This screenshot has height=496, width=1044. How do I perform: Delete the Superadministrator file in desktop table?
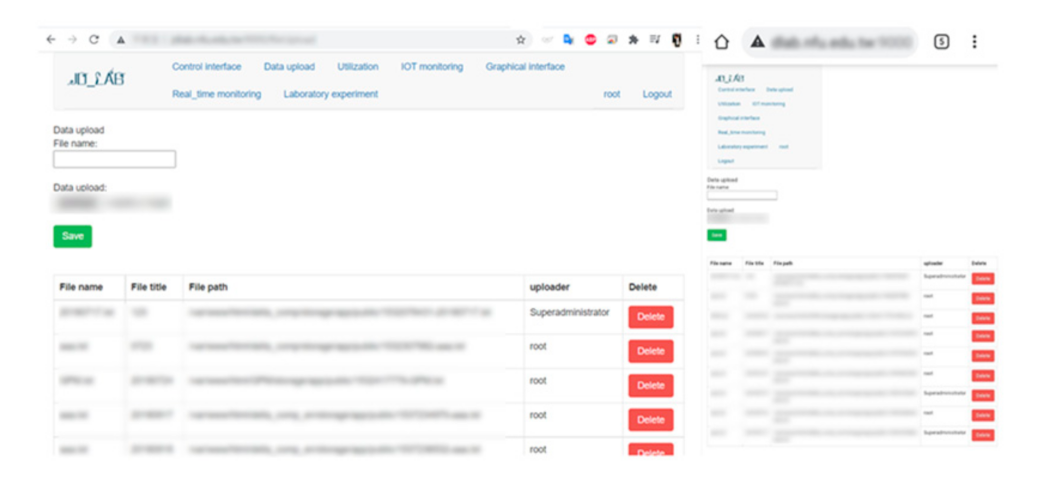[650, 317]
